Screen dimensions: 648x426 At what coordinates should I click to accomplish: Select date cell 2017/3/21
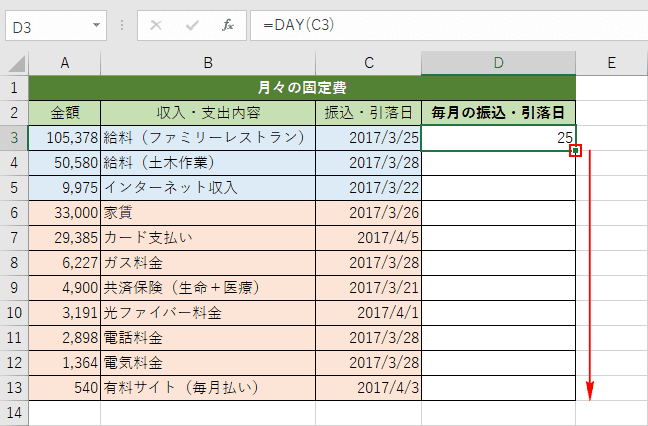pyautogui.click(x=369, y=288)
